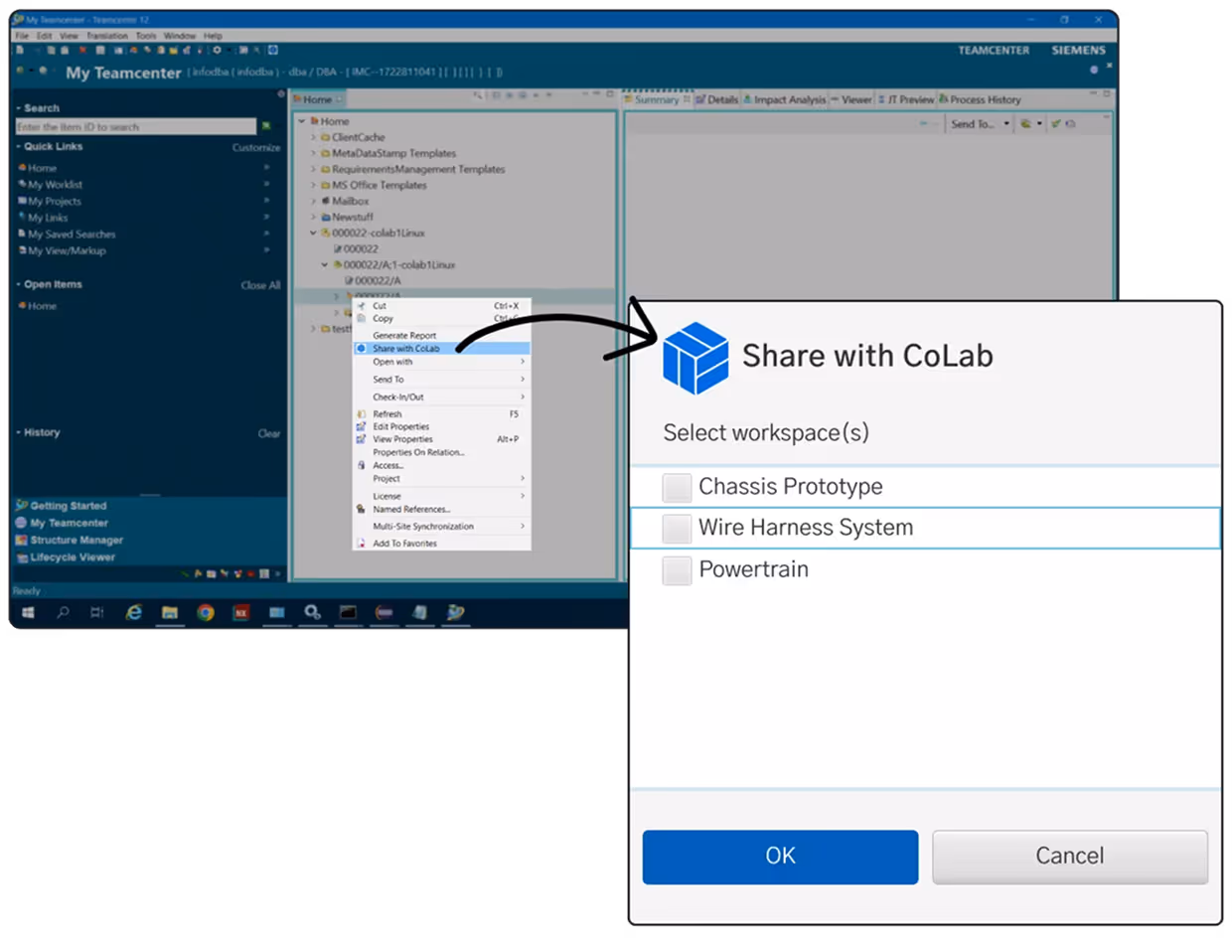Check the Powertrain workspace checkbox
The image size is (1232, 952).
coord(677,570)
